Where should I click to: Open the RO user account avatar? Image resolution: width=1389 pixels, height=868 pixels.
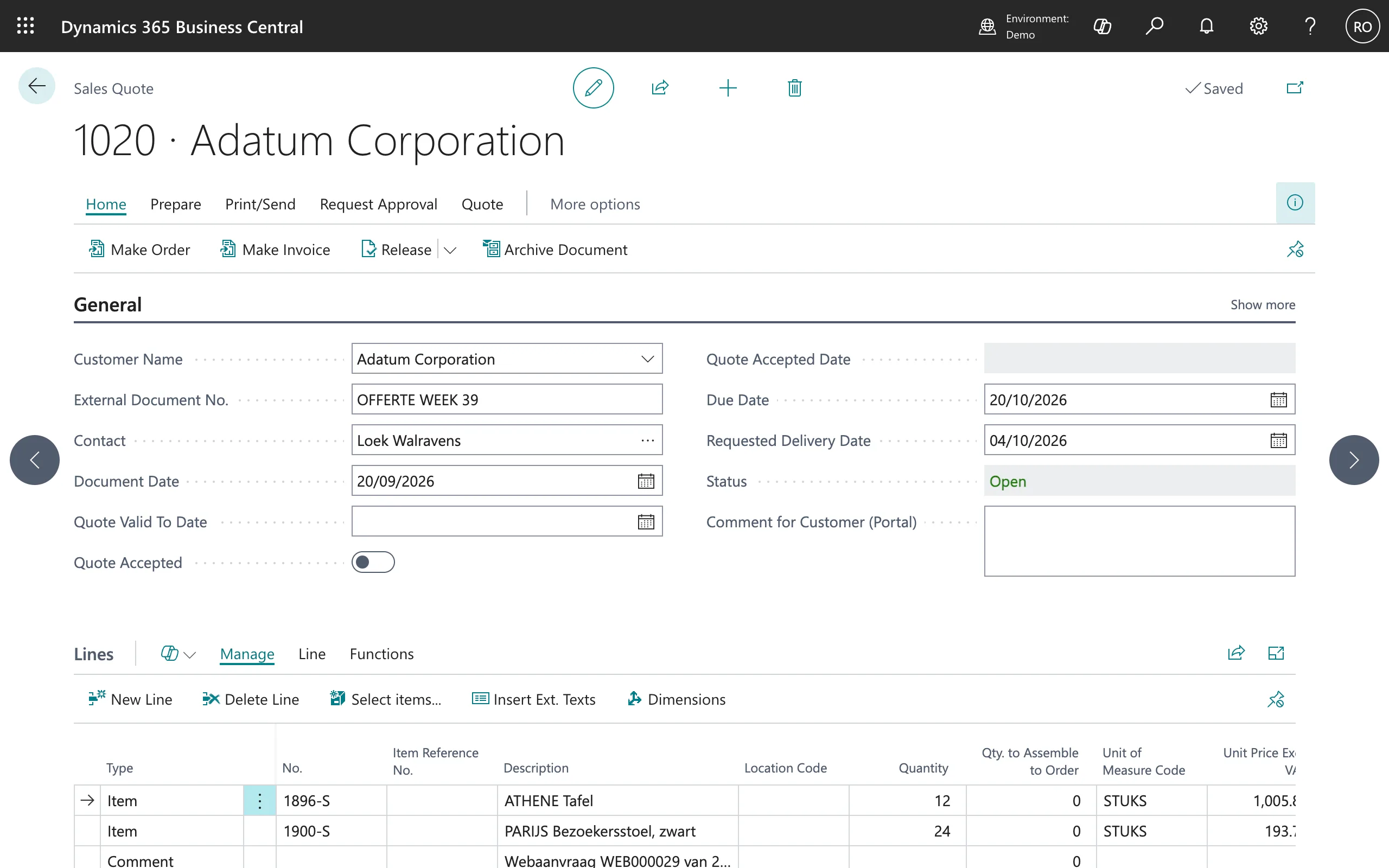[x=1362, y=27]
